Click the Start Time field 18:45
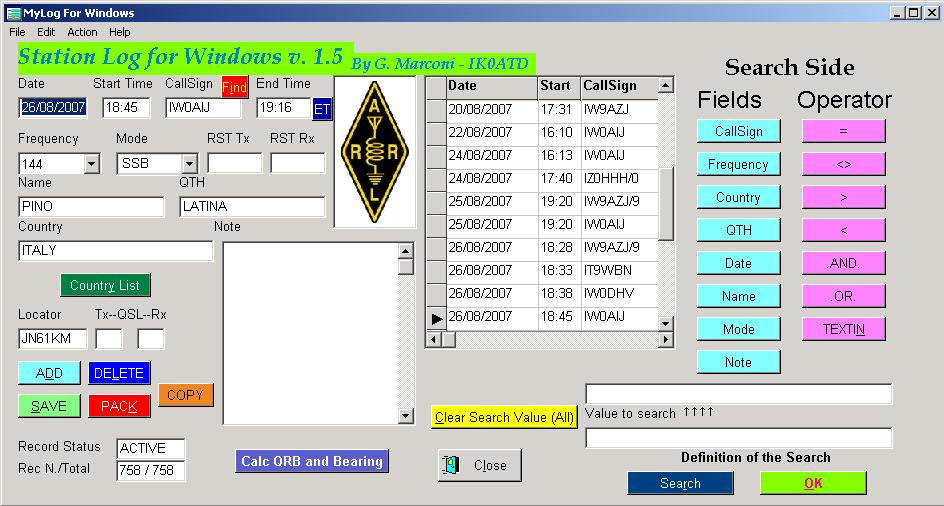The height and width of the screenshot is (506, 944). pyautogui.click(x=125, y=108)
